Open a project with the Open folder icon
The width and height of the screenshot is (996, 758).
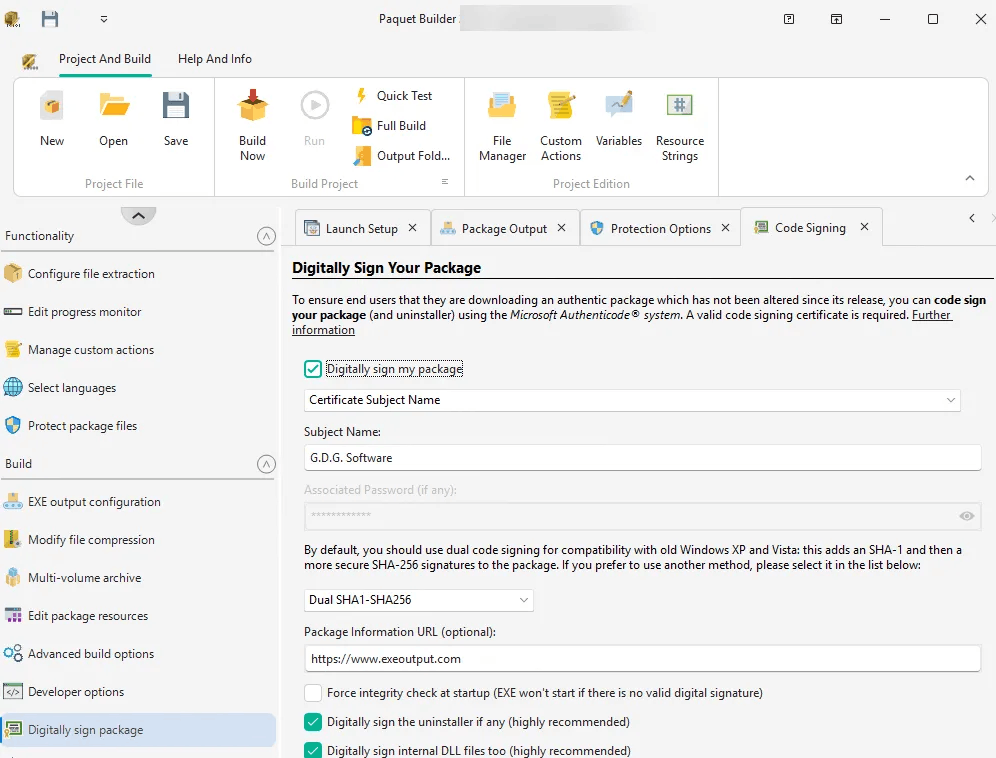pyautogui.click(x=114, y=106)
